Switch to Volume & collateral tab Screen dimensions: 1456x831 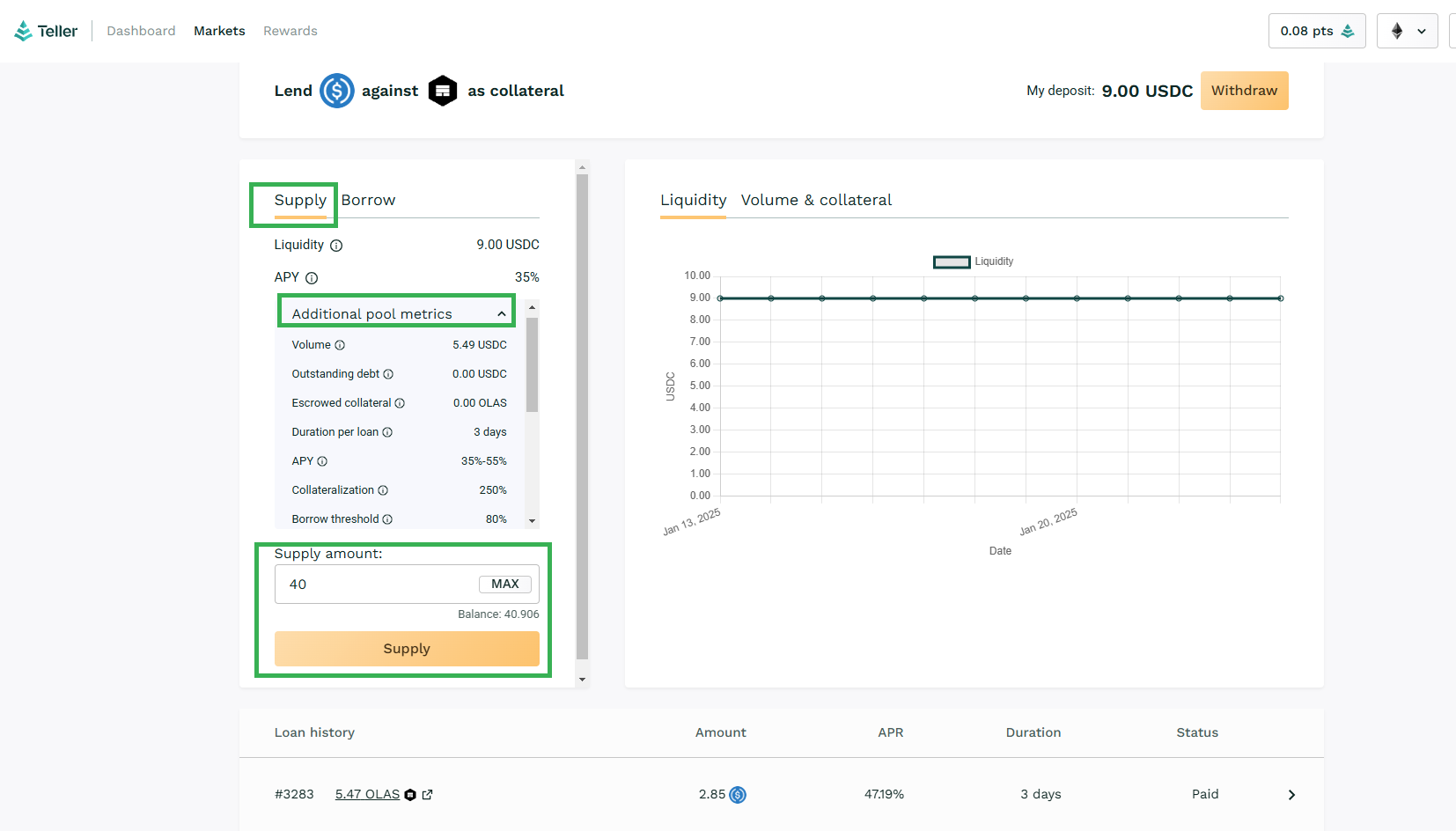pos(816,200)
